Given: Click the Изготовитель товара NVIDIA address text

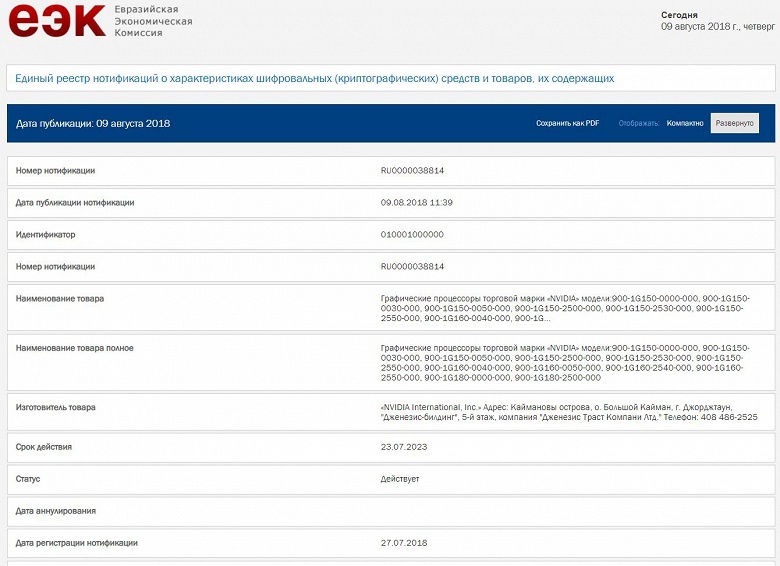Looking at the screenshot, I should pyautogui.click(x=569, y=412).
